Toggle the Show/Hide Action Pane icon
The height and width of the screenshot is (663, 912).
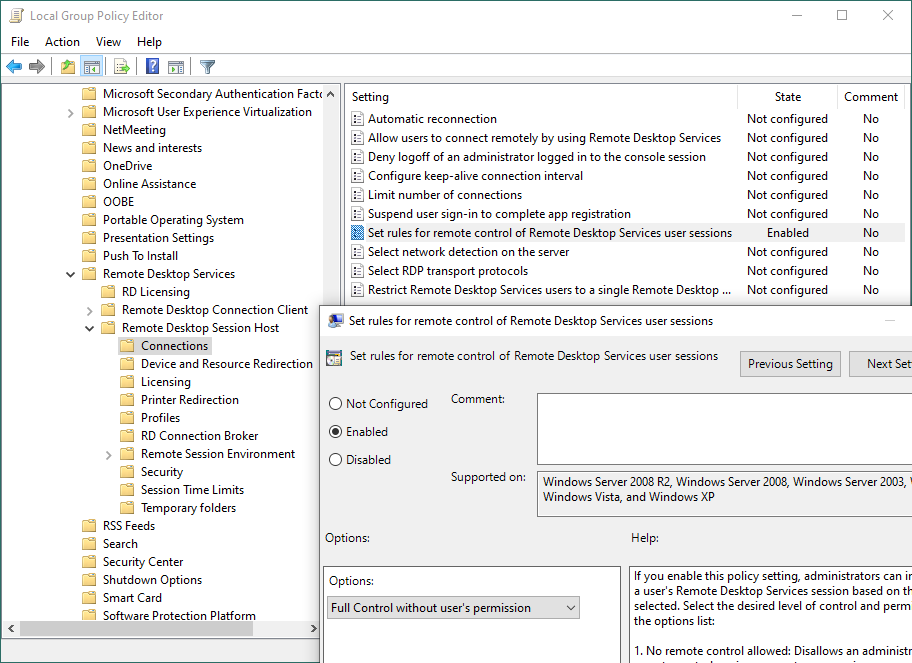[x=176, y=67]
